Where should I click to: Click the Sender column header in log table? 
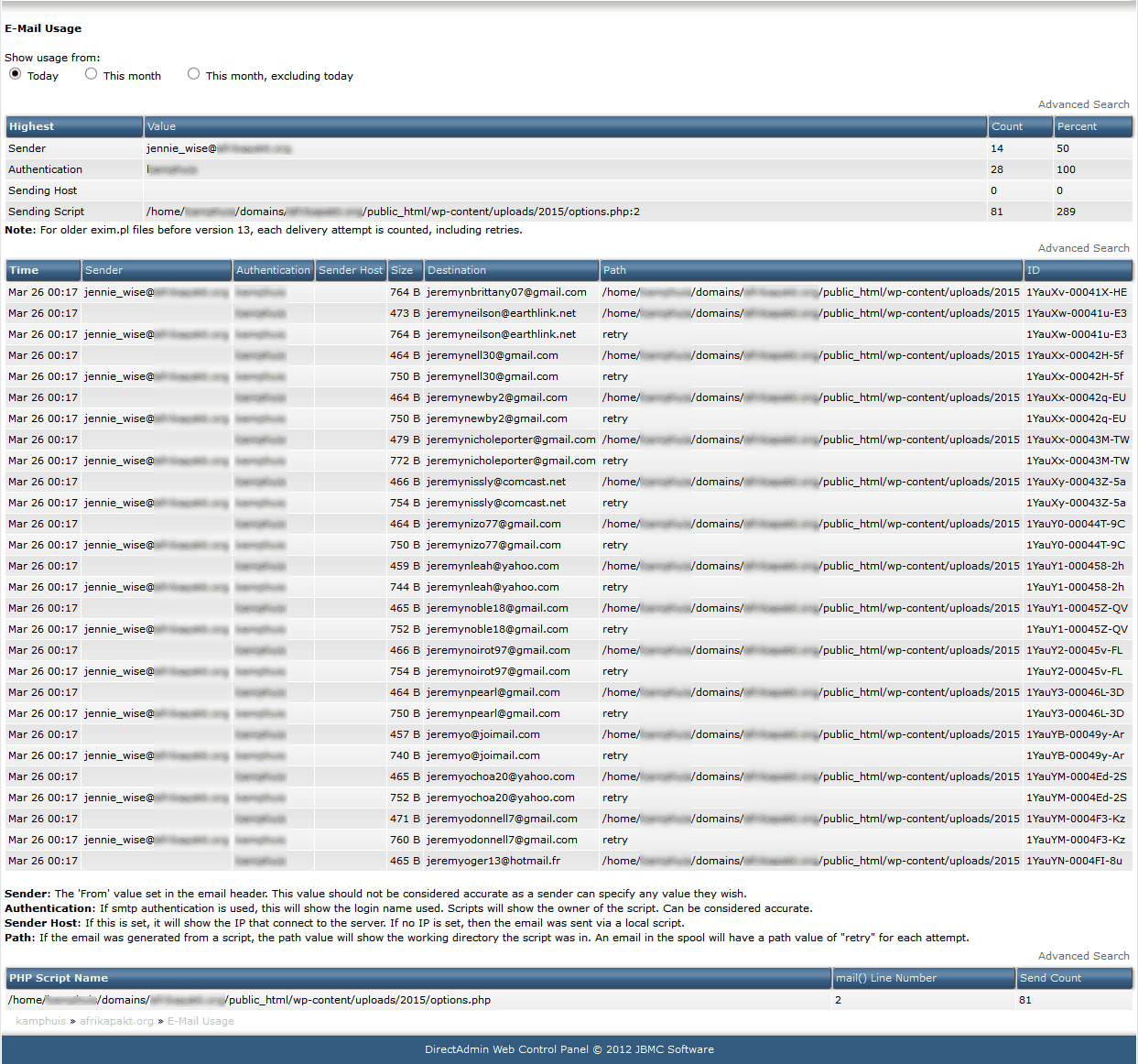point(103,270)
